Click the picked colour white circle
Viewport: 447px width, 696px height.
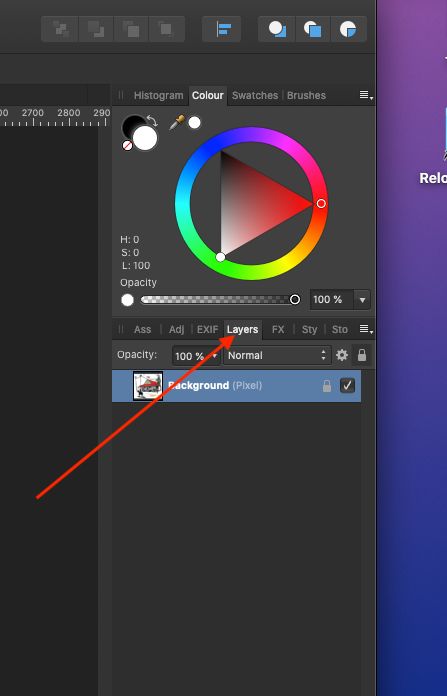point(194,123)
